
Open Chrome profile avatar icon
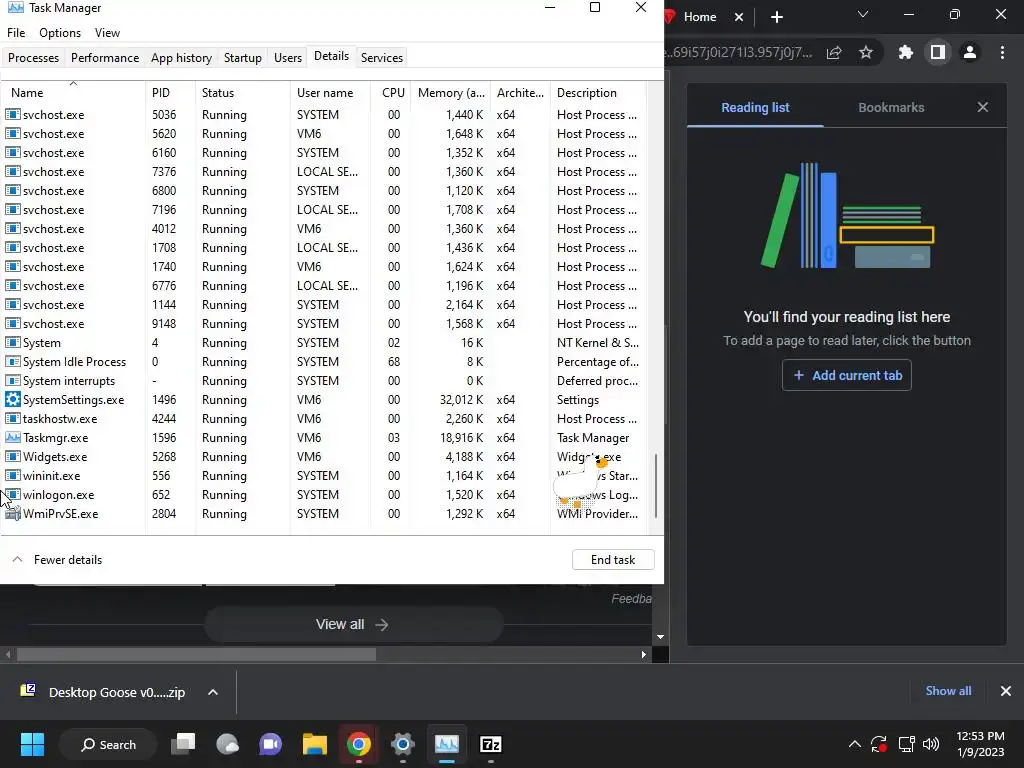[x=970, y=52]
